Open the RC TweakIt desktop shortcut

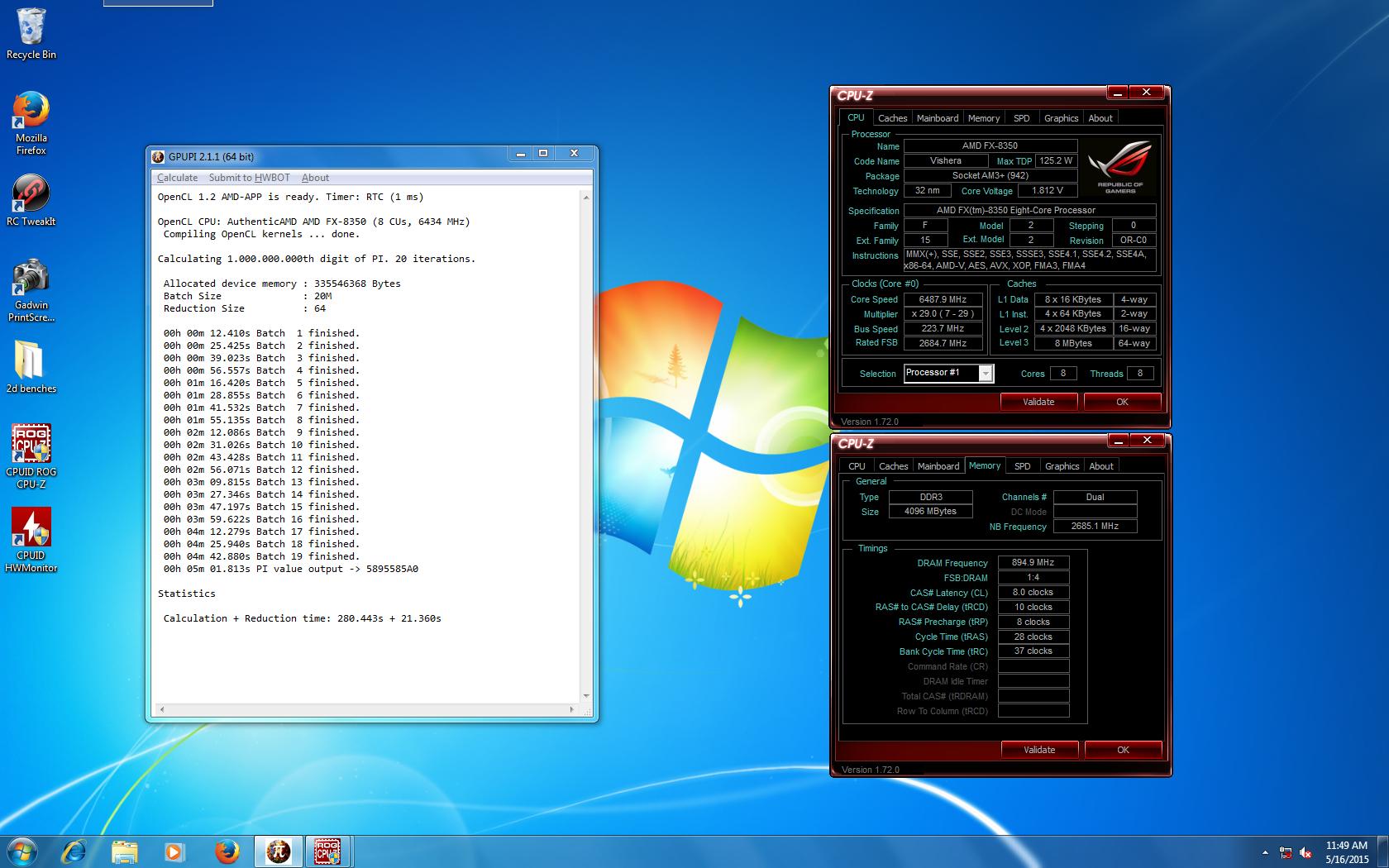tap(31, 200)
